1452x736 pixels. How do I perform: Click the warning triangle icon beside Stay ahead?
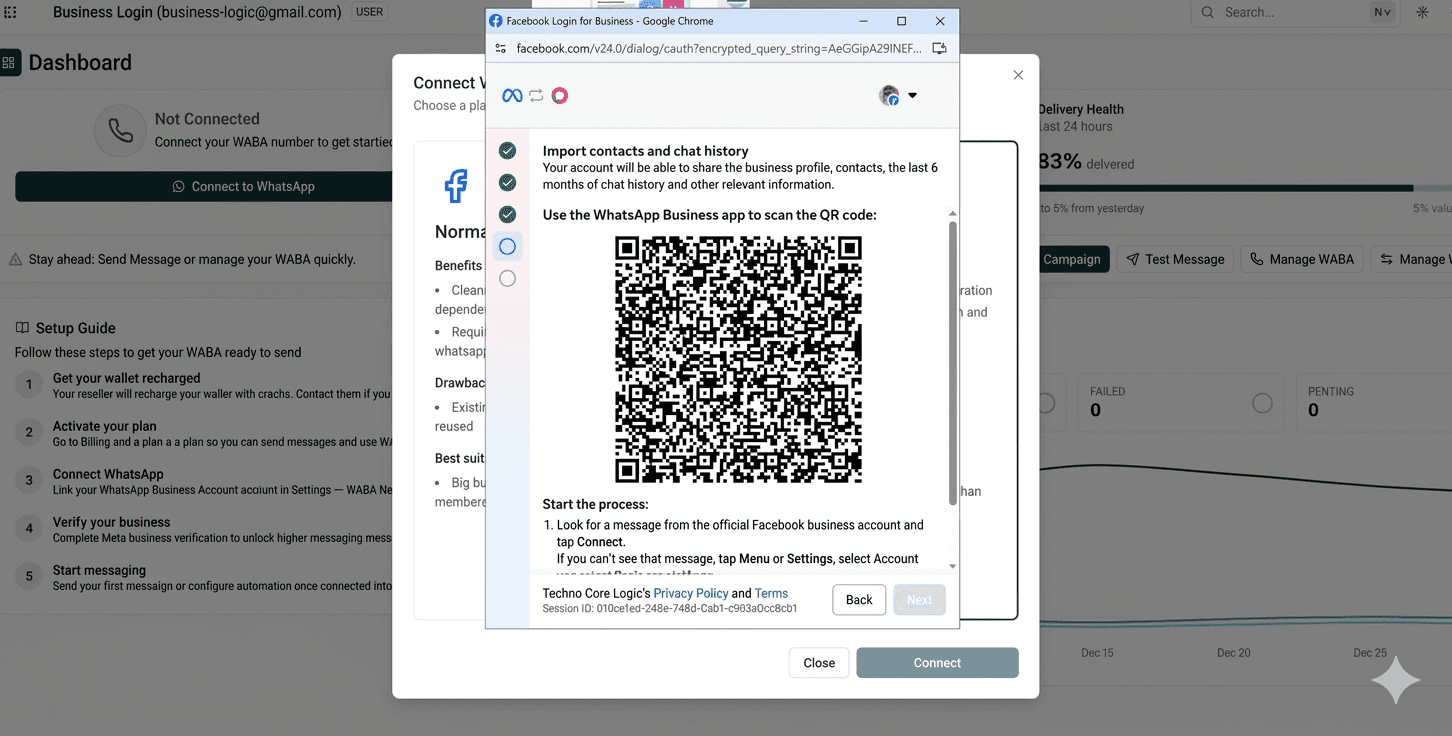(16, 259)
